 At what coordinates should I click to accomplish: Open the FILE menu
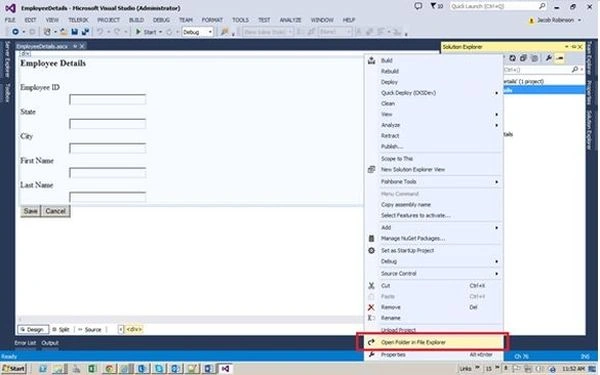click(x=10, y=20)
